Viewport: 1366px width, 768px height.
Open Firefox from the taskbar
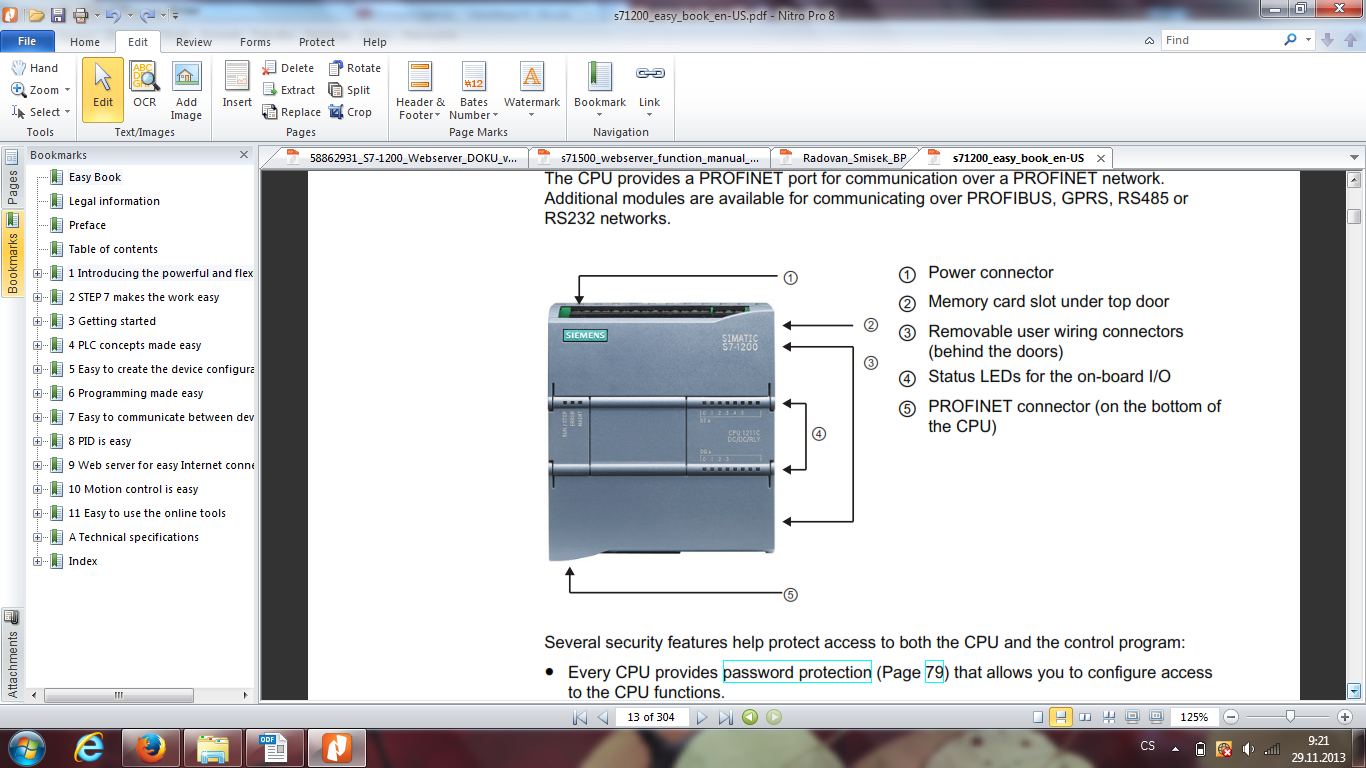(x=149, y=747)
